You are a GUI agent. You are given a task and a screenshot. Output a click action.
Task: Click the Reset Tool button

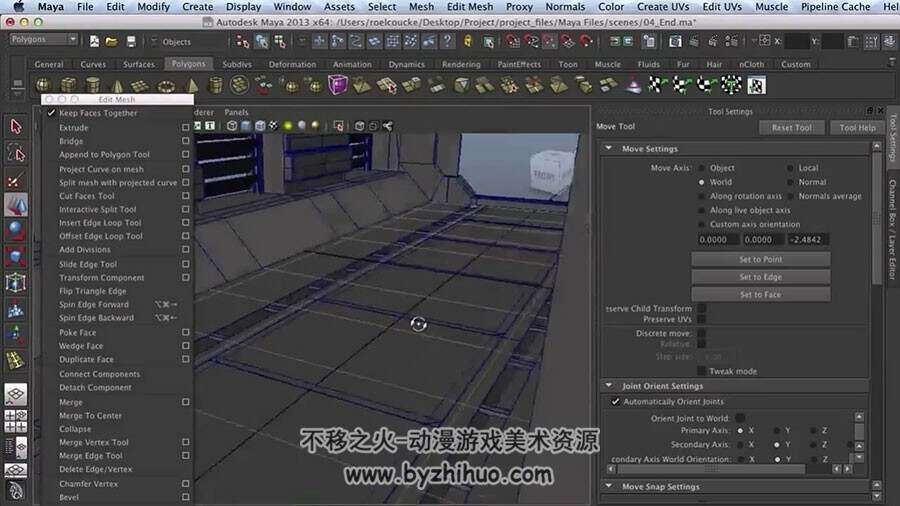pos(792,128)
